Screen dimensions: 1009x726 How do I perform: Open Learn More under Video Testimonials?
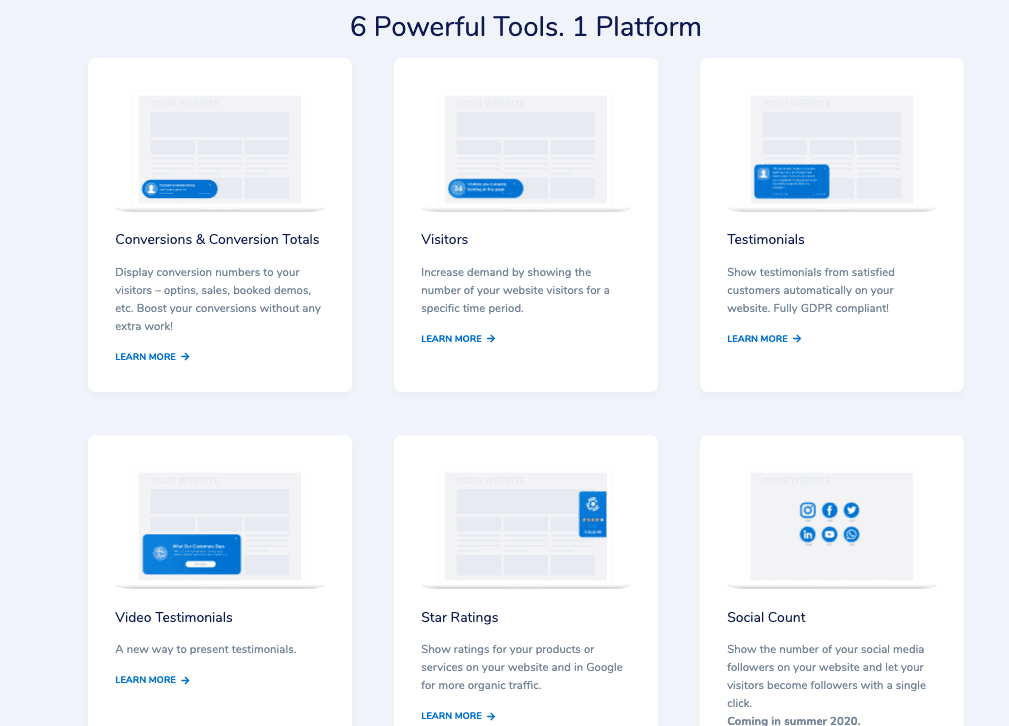click(x=152, y=680)
